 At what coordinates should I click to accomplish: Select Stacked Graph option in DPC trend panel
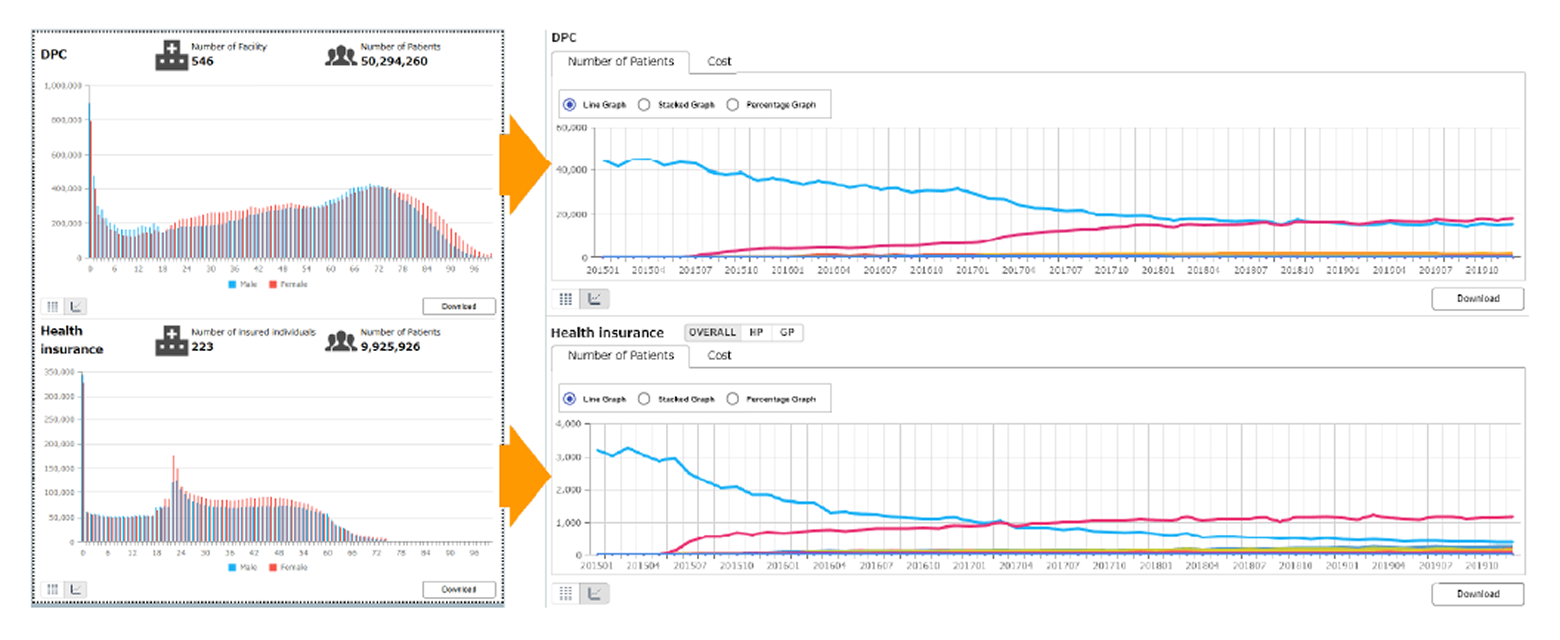pyautogui.click(x=644, y=105)
